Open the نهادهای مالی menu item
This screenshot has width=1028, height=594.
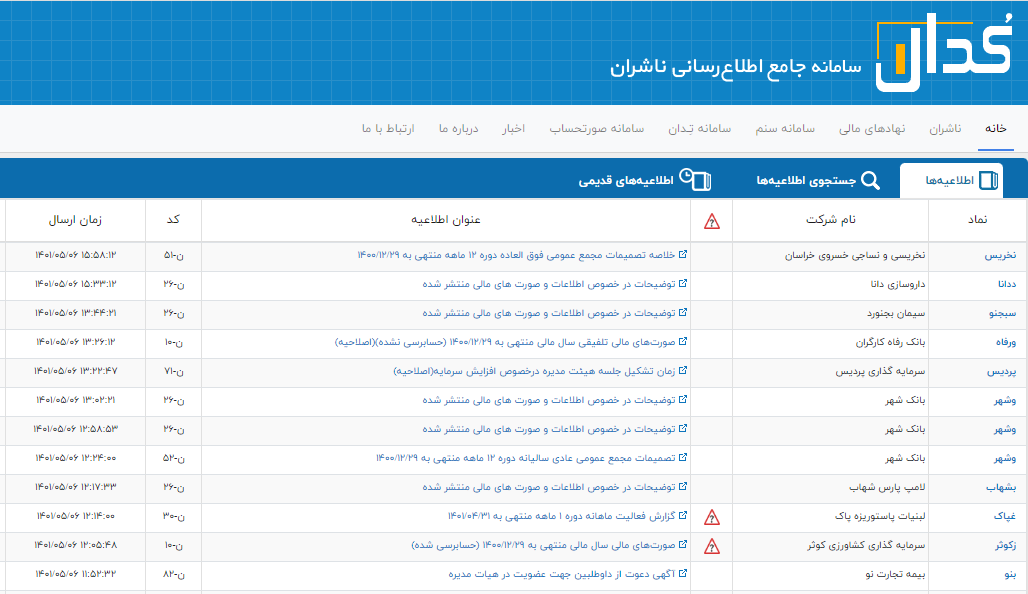point(872,129)
